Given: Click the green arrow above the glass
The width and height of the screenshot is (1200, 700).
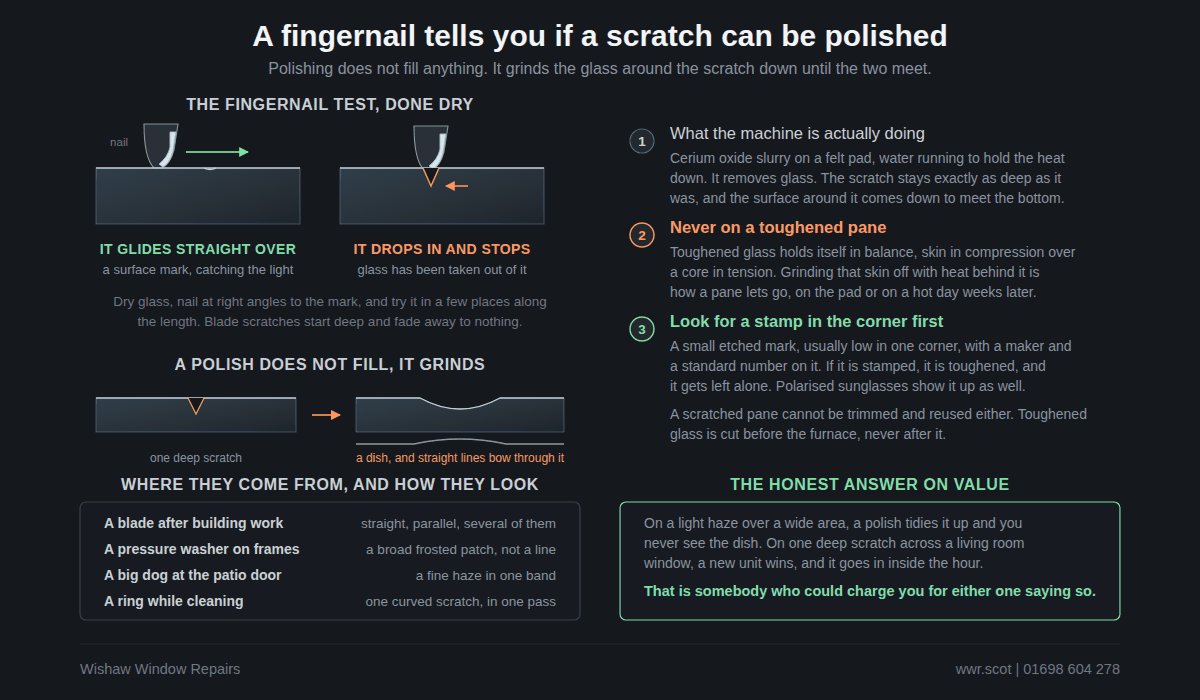Looking at the screenshot, I should coord(217,152).
